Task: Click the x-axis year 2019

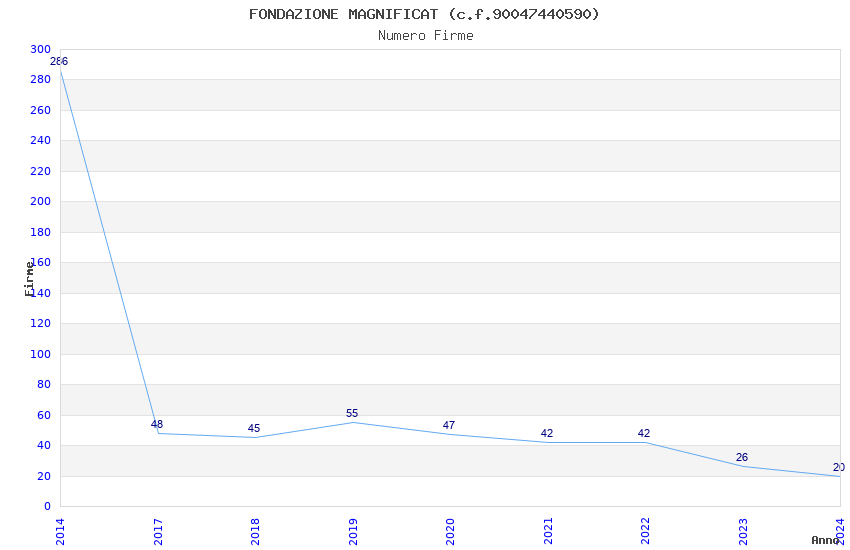Action: click(353, 532)
